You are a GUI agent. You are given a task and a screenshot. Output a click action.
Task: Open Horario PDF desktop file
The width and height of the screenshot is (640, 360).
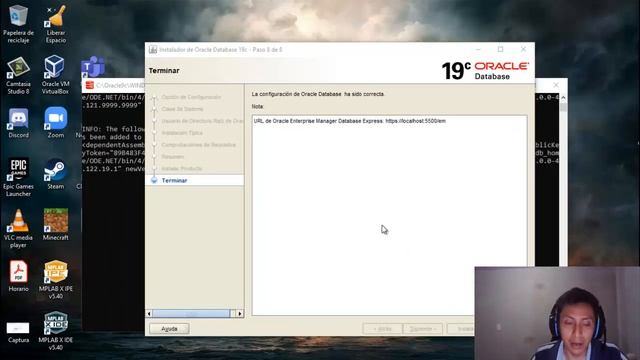18,276
